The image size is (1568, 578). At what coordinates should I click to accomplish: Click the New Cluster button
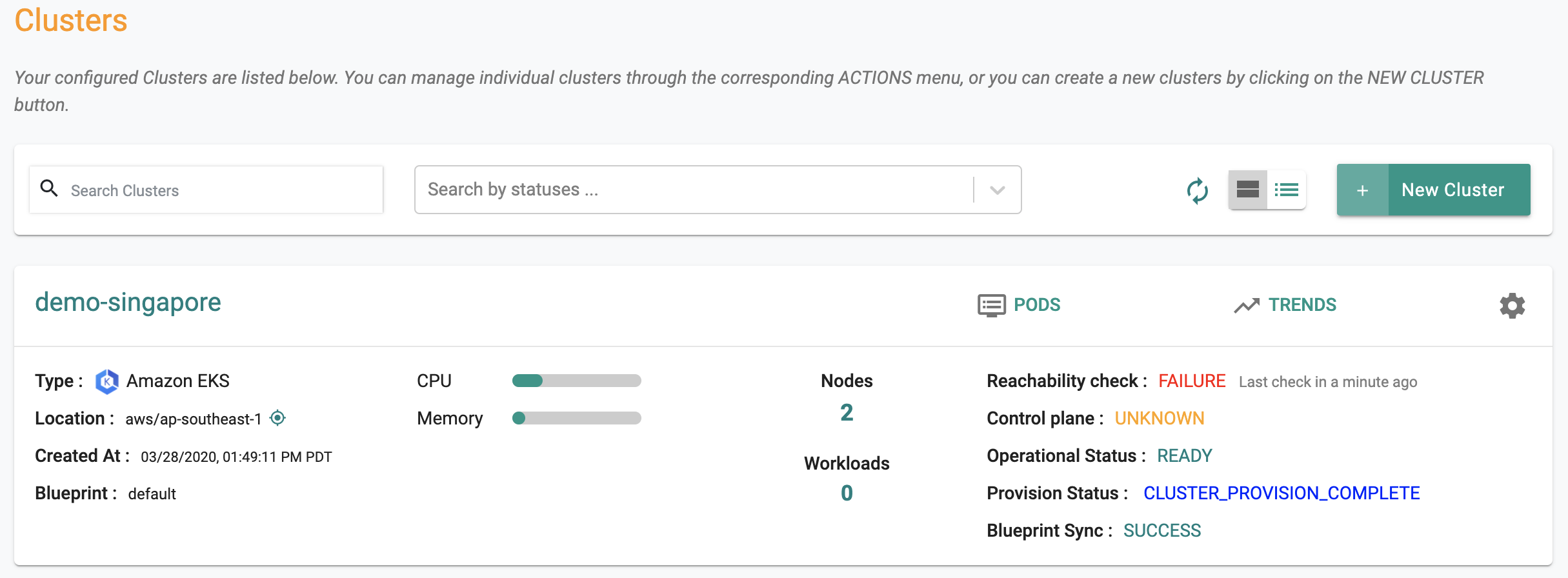coord(1433,190)
